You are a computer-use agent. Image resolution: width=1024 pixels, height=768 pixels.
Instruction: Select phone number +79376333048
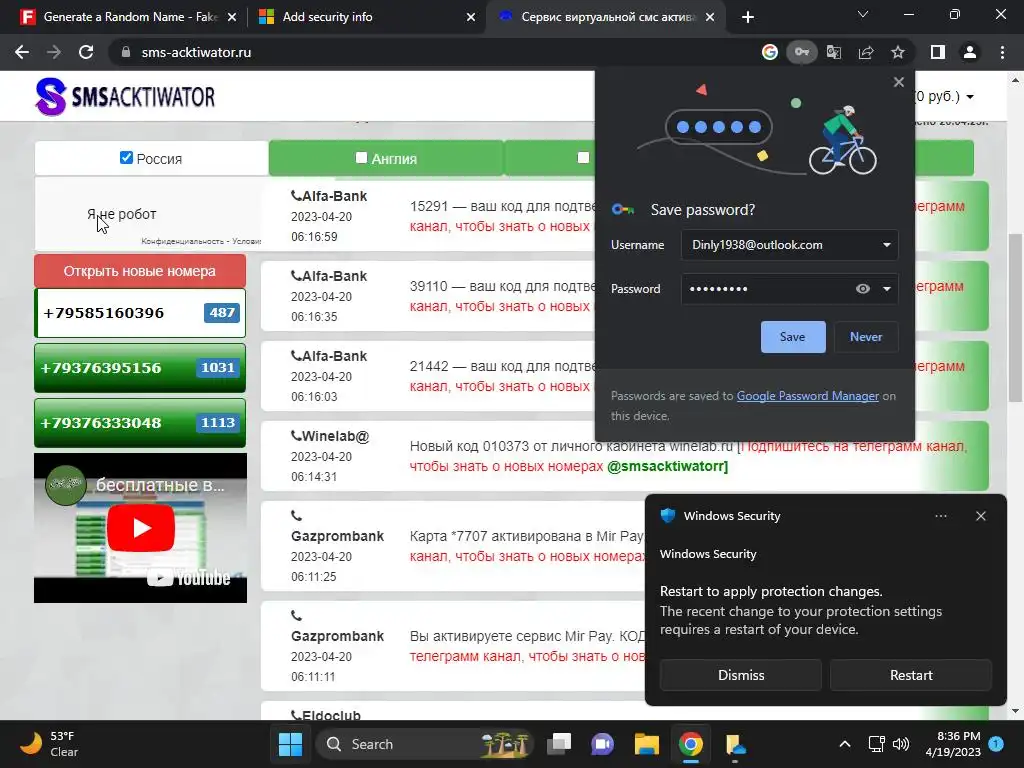point(140,423)
